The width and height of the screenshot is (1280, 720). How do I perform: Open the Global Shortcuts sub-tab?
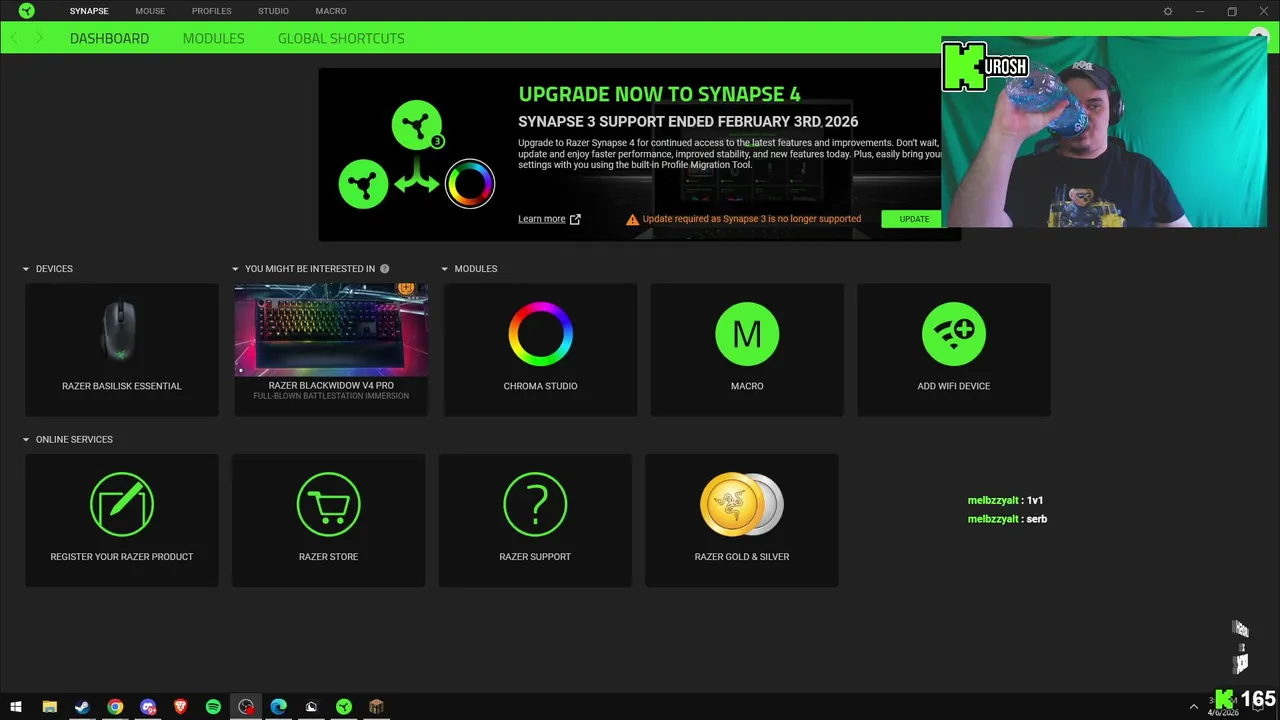coord(341,38)
